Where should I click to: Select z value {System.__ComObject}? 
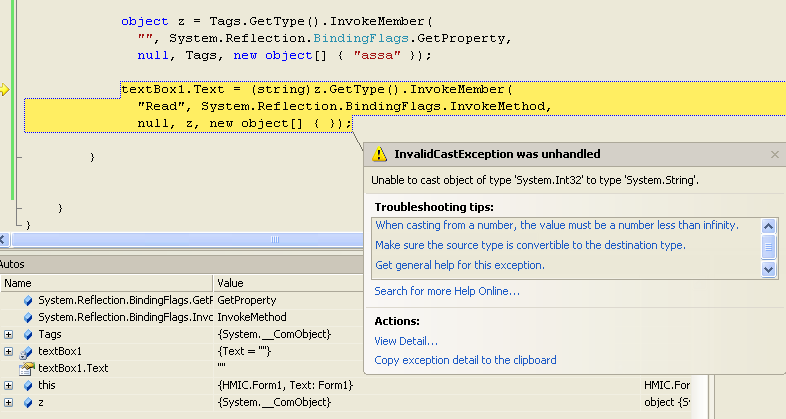[274, 402]
